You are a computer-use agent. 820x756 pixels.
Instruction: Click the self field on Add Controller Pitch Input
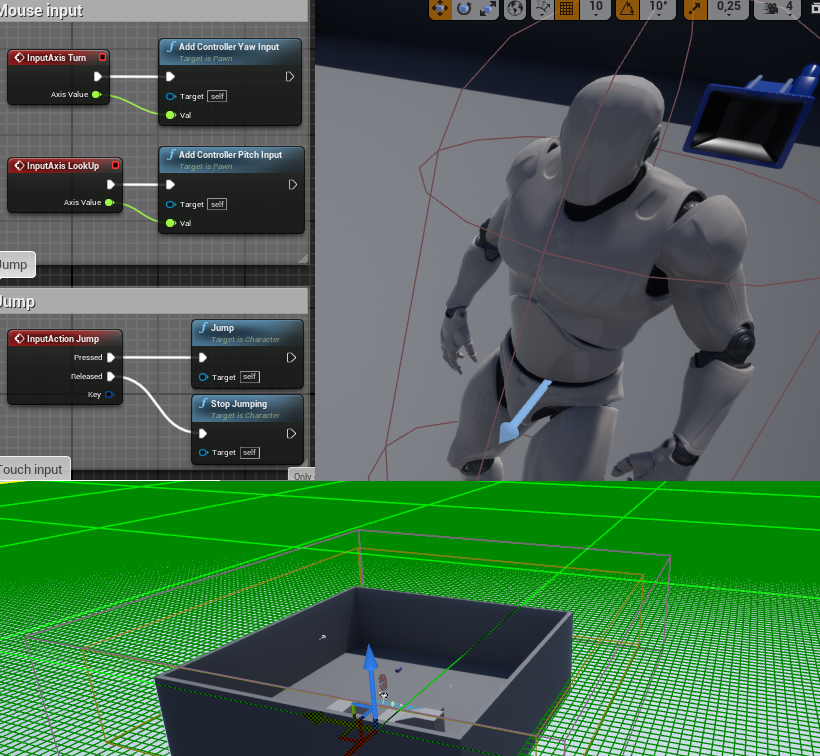tap(217, 204)
